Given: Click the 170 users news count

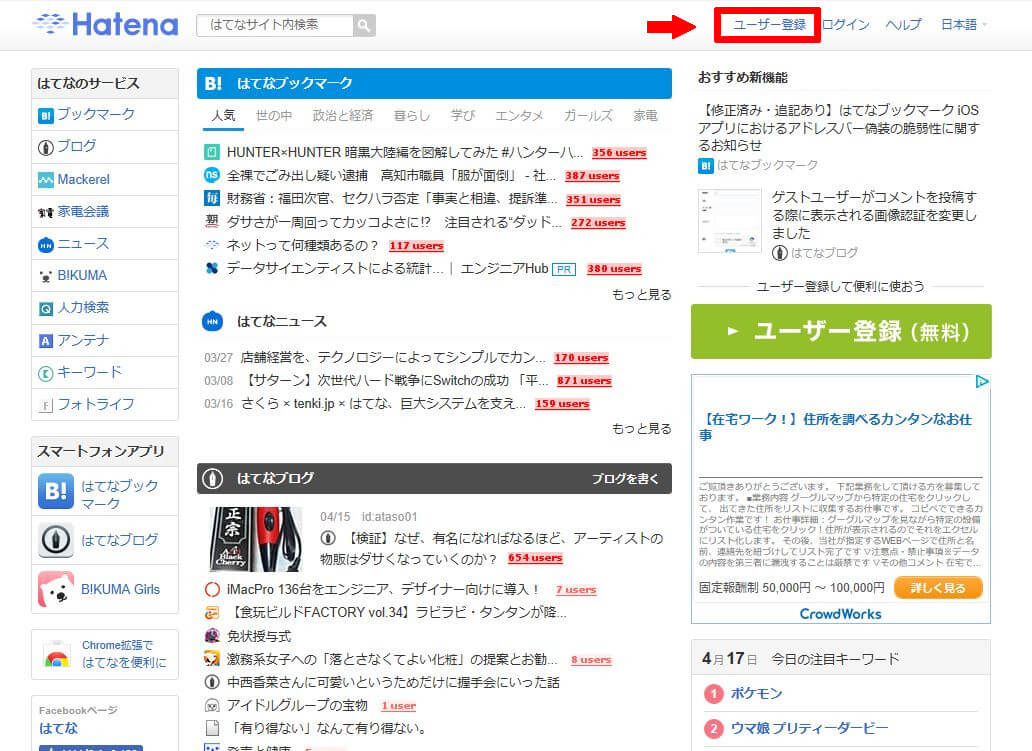Looking at the screenshot, I should [581, 357].
